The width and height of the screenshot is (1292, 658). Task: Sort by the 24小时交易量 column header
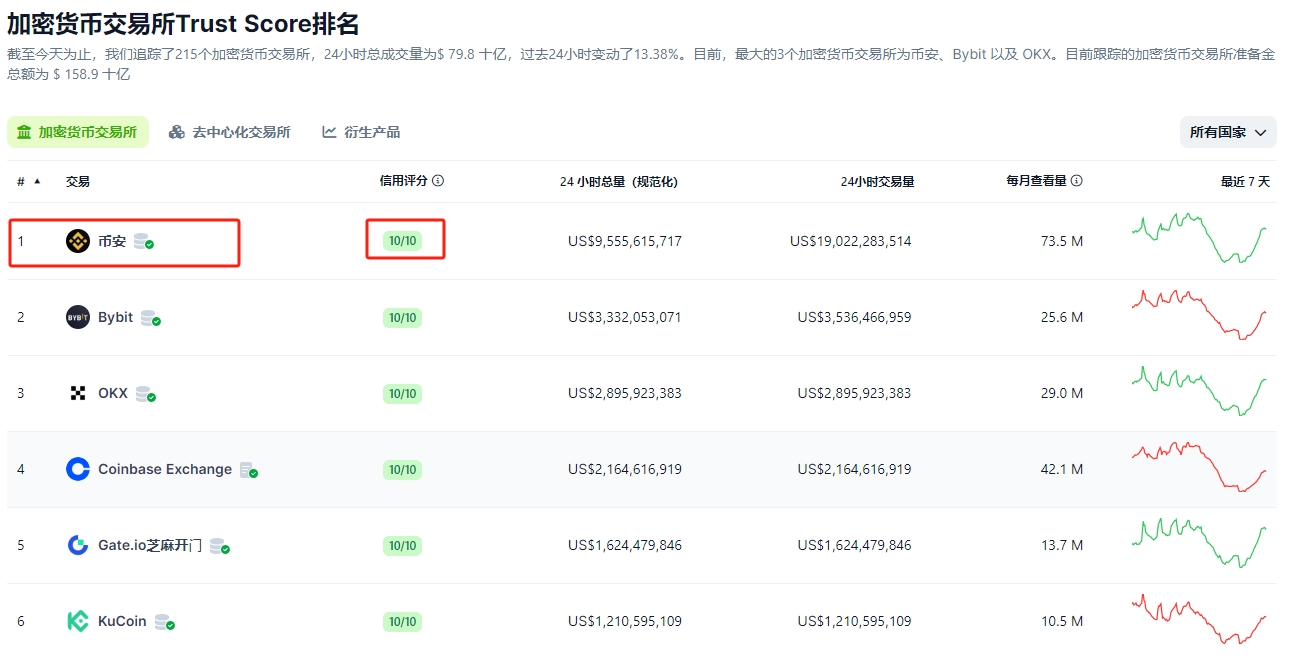(x=877, y=181)
